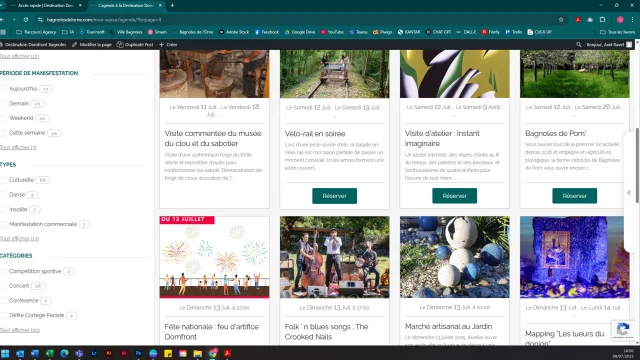Open the Chrome profile avatar

click(620, 20)
